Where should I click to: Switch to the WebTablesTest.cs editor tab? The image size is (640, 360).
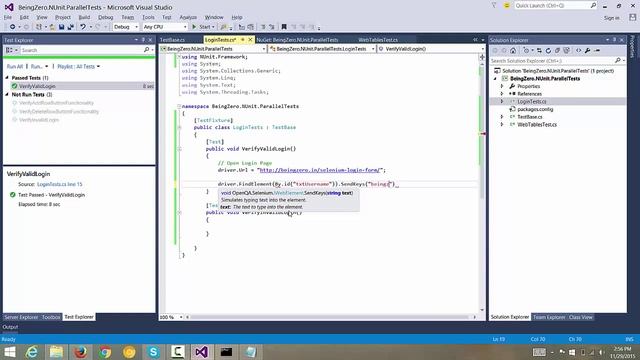point(378,40)
